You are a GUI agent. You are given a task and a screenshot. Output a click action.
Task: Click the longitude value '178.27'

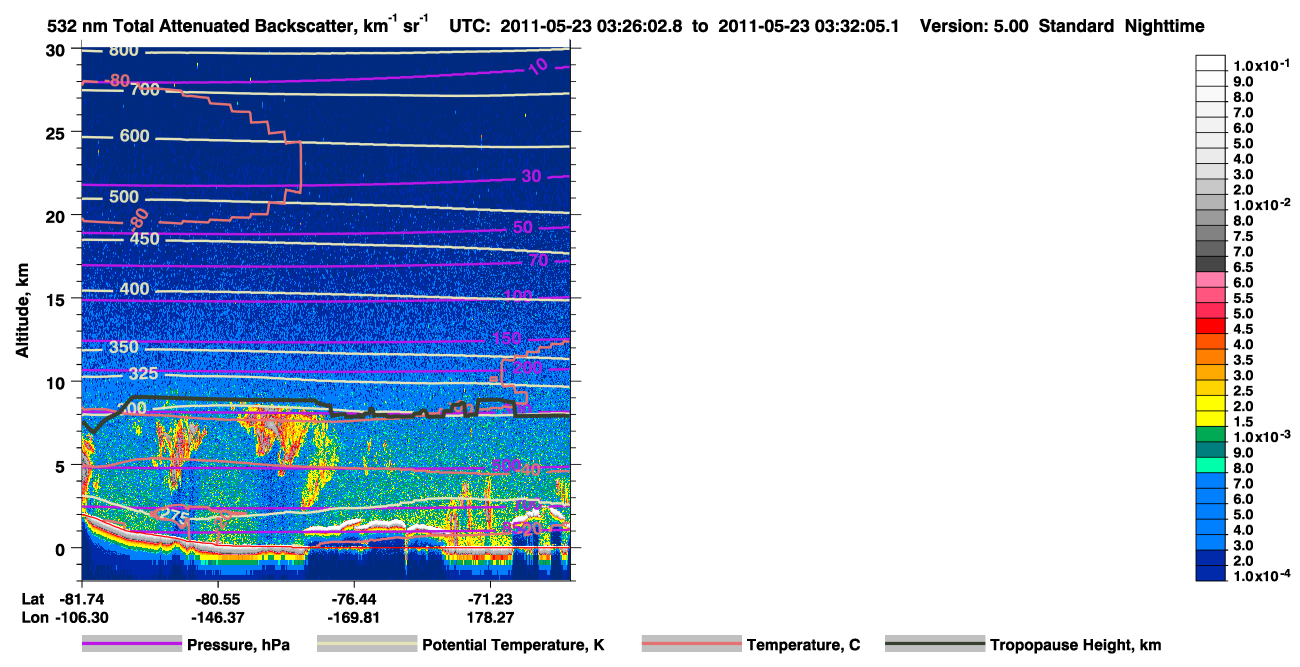coord(491,617)
